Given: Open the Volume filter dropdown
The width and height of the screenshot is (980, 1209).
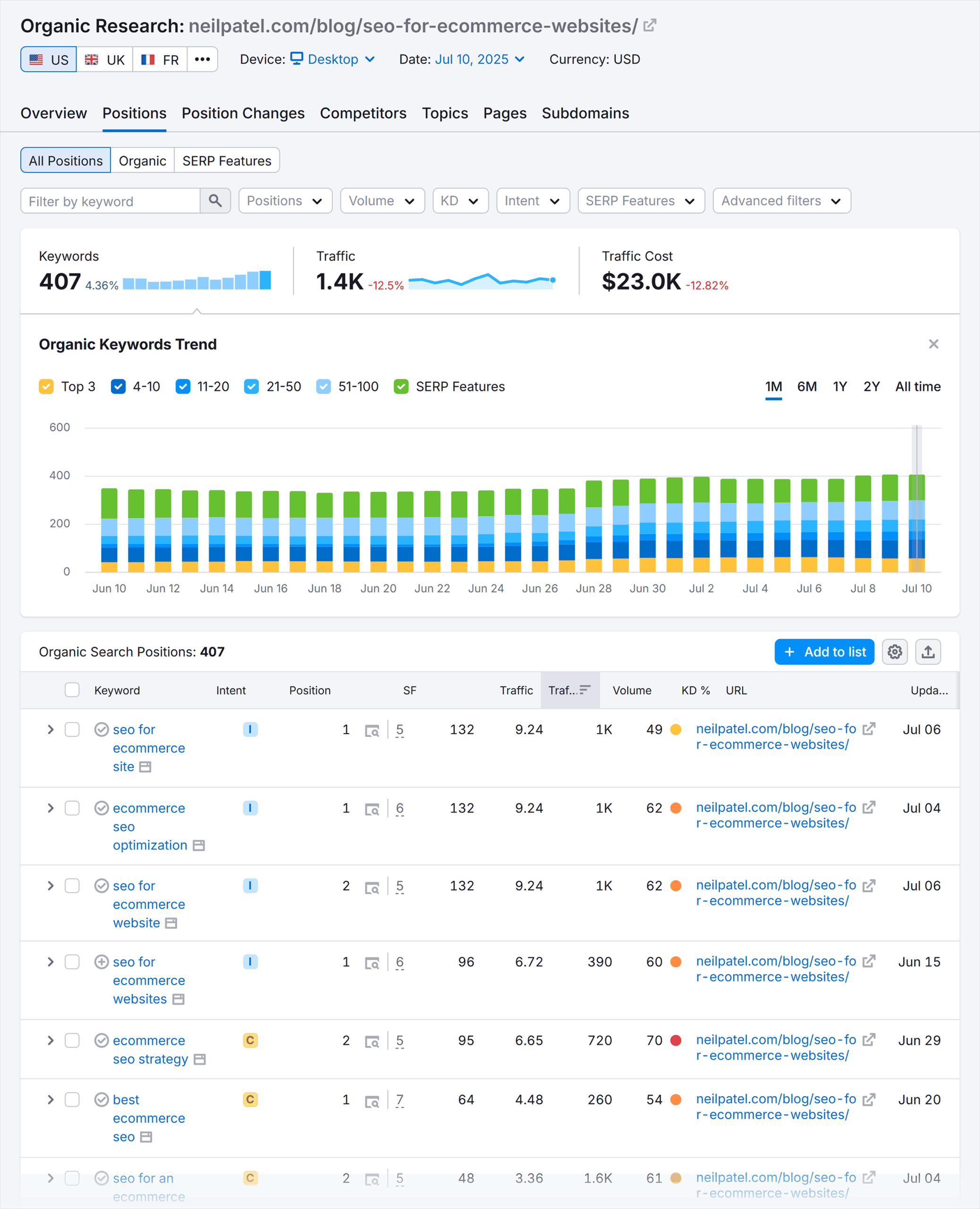Looking at the screenshot, I should 382,200.
